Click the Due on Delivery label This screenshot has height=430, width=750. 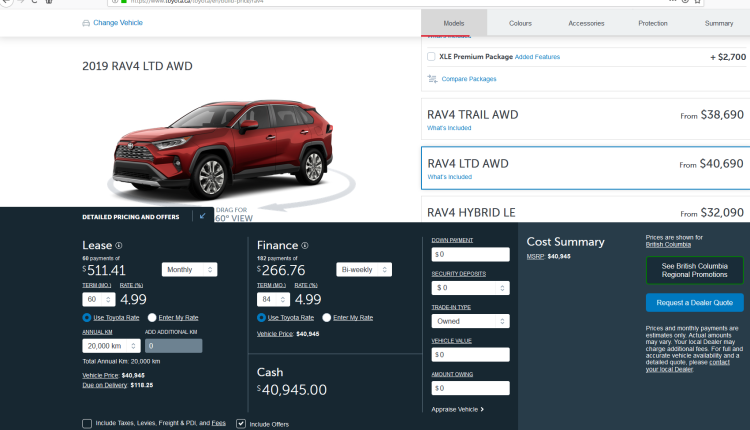105,385
